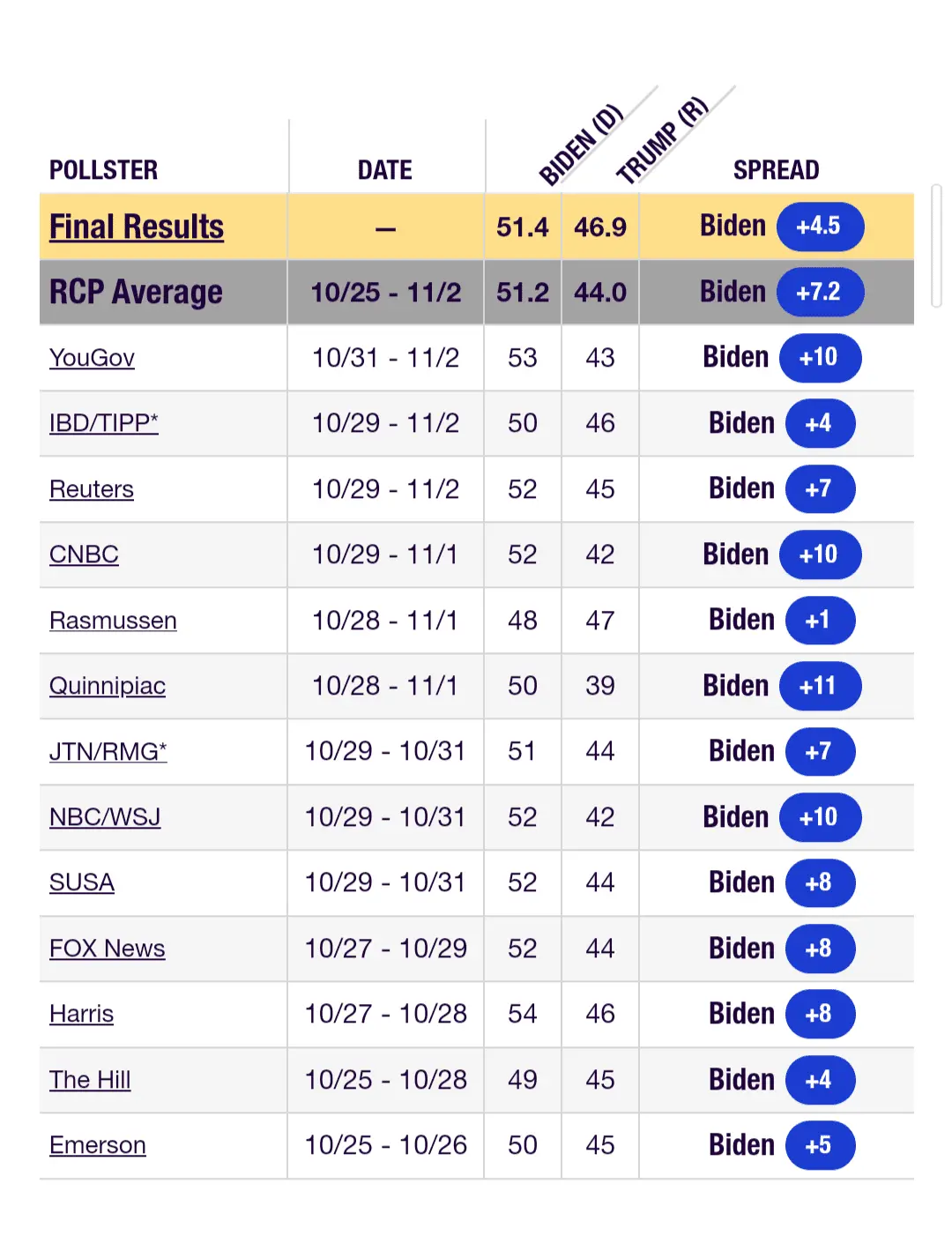The height and width of the screenshot is (1258, 952).
Task: Click the Quinnipiac +11 spread badge
Action: coord(819,686)
